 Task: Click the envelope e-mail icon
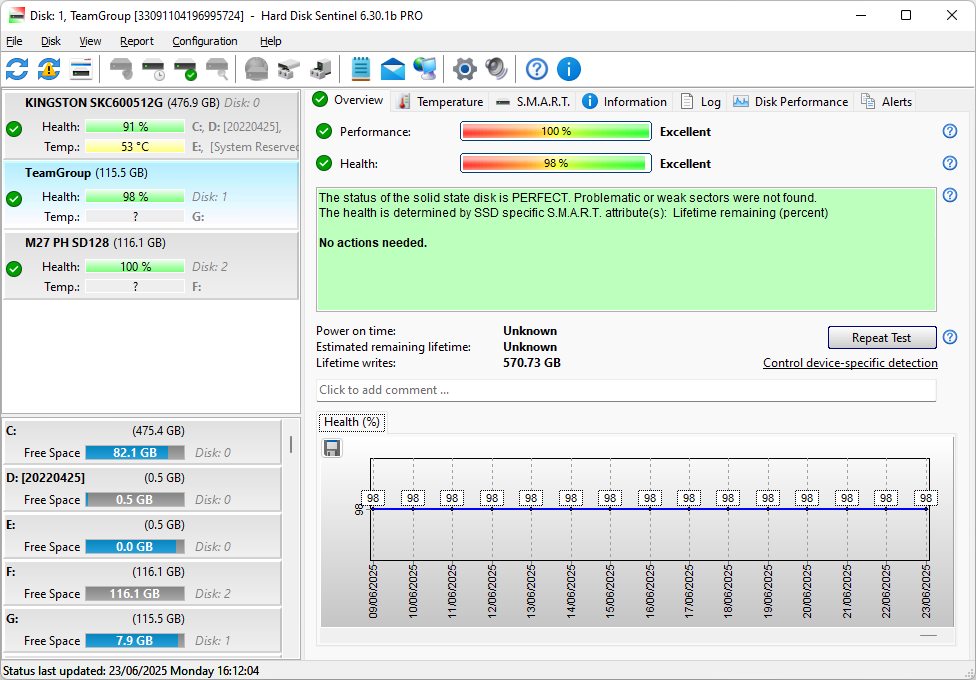[393, 69]
